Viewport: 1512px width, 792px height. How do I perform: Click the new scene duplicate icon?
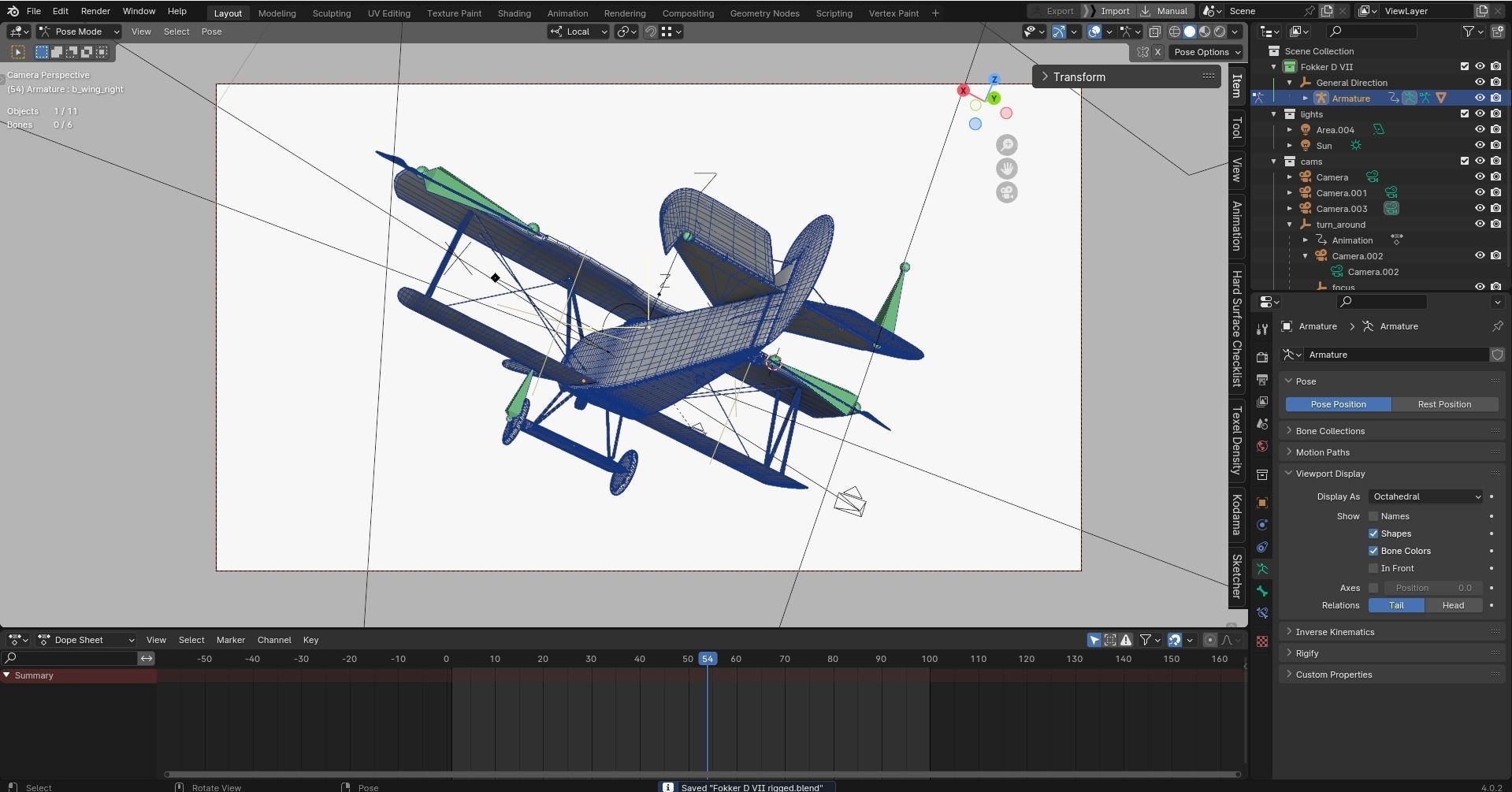click(x=1327, y=11)
